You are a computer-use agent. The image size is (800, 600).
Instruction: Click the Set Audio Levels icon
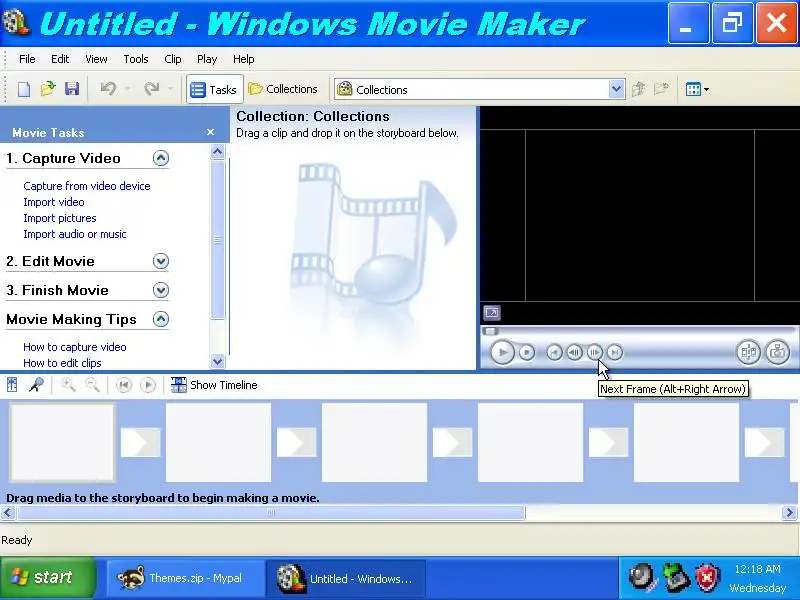pyautogui.click(x=12, y=385)
